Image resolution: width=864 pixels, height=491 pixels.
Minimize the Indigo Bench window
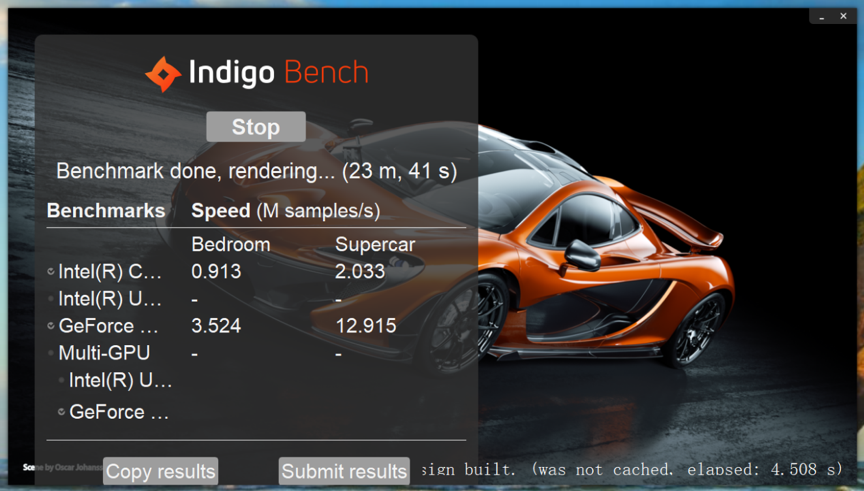pos(822,17)
